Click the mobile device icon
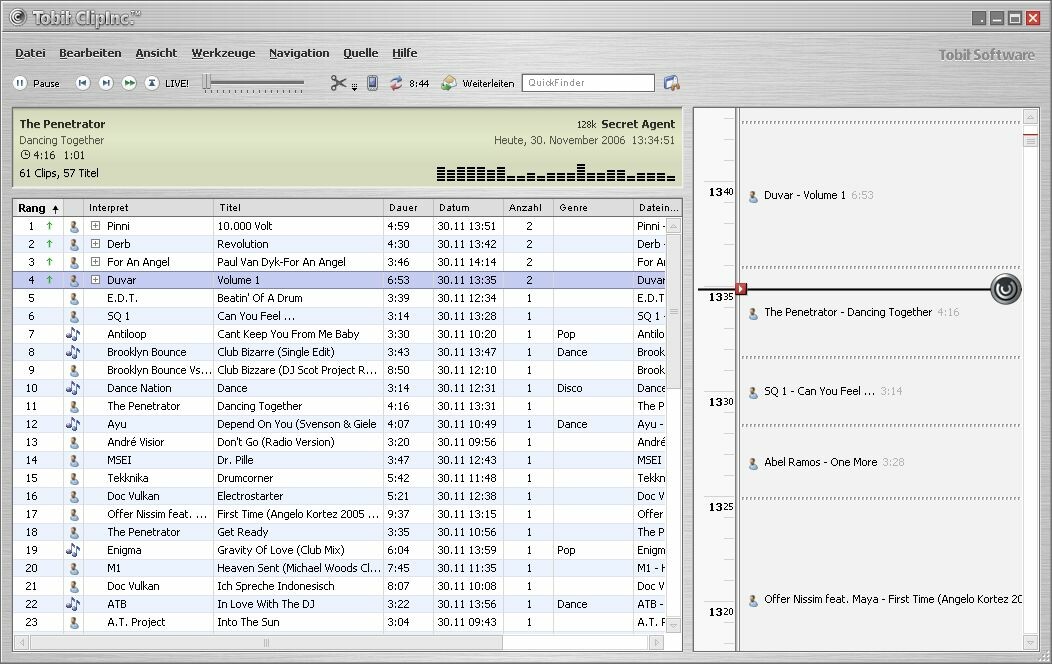The height and width of the screenshot is (664, 1052). point(372,83)
